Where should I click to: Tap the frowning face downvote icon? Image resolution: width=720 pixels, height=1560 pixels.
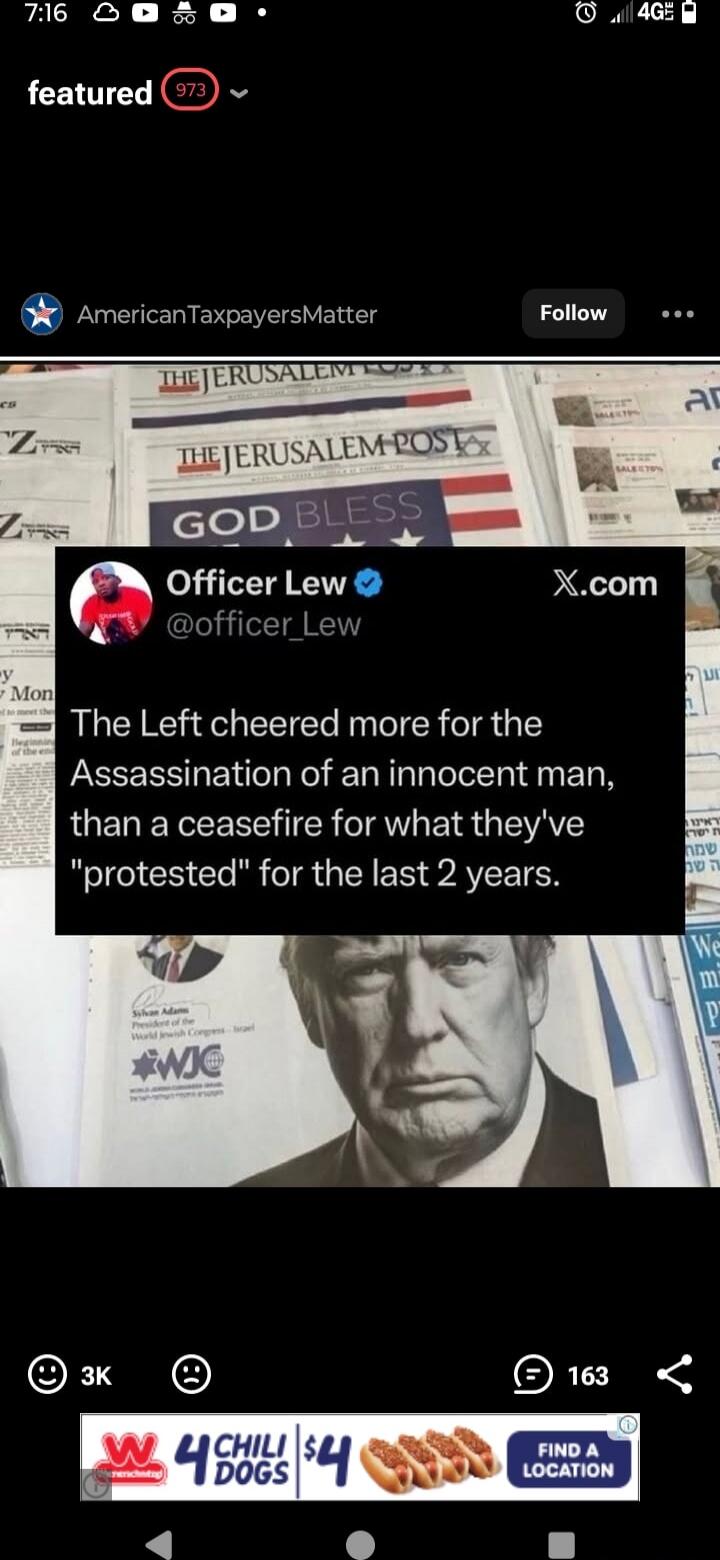tap(191, 1374)
